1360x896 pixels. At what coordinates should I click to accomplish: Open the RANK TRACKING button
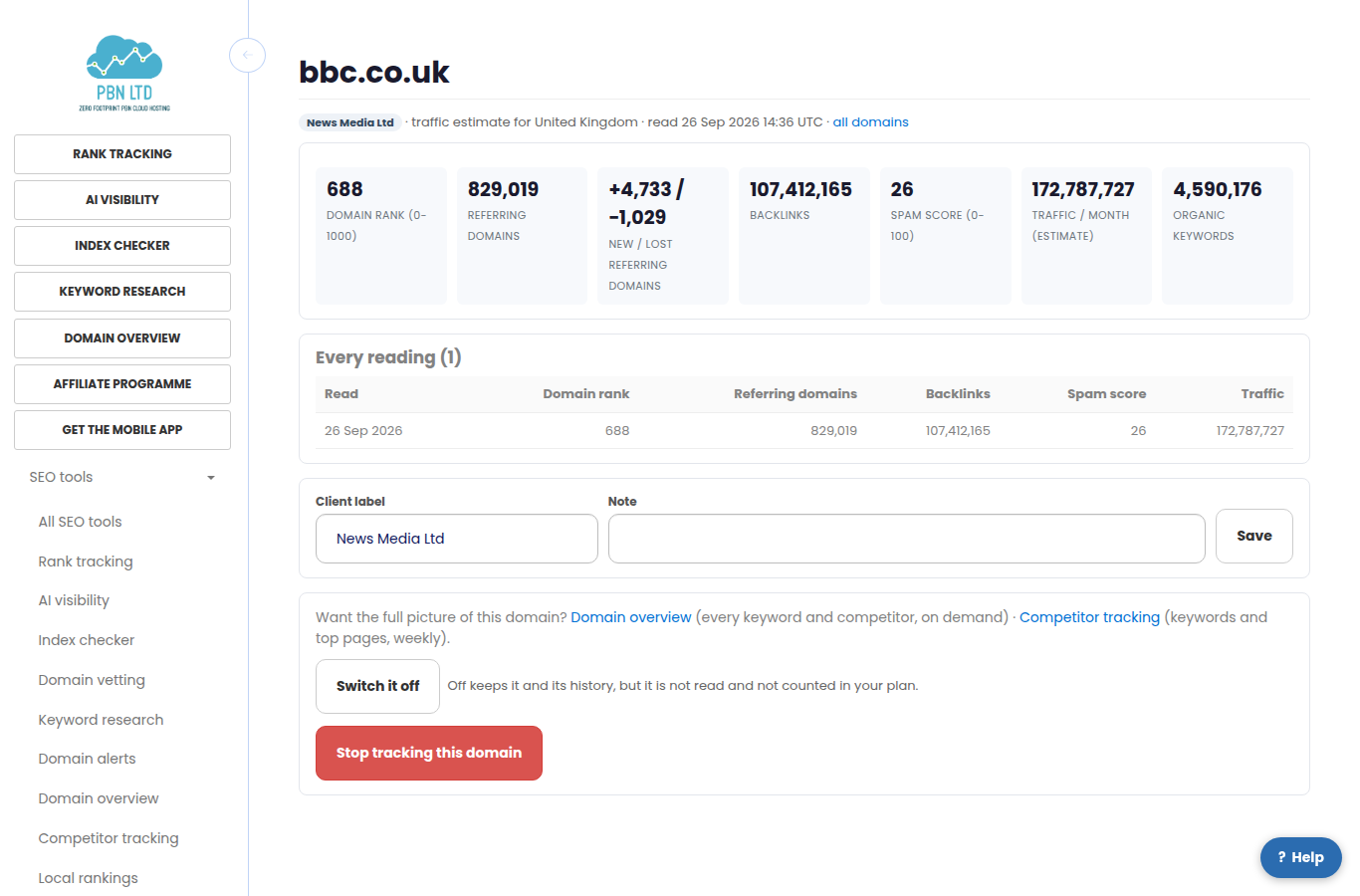(122, 154)
